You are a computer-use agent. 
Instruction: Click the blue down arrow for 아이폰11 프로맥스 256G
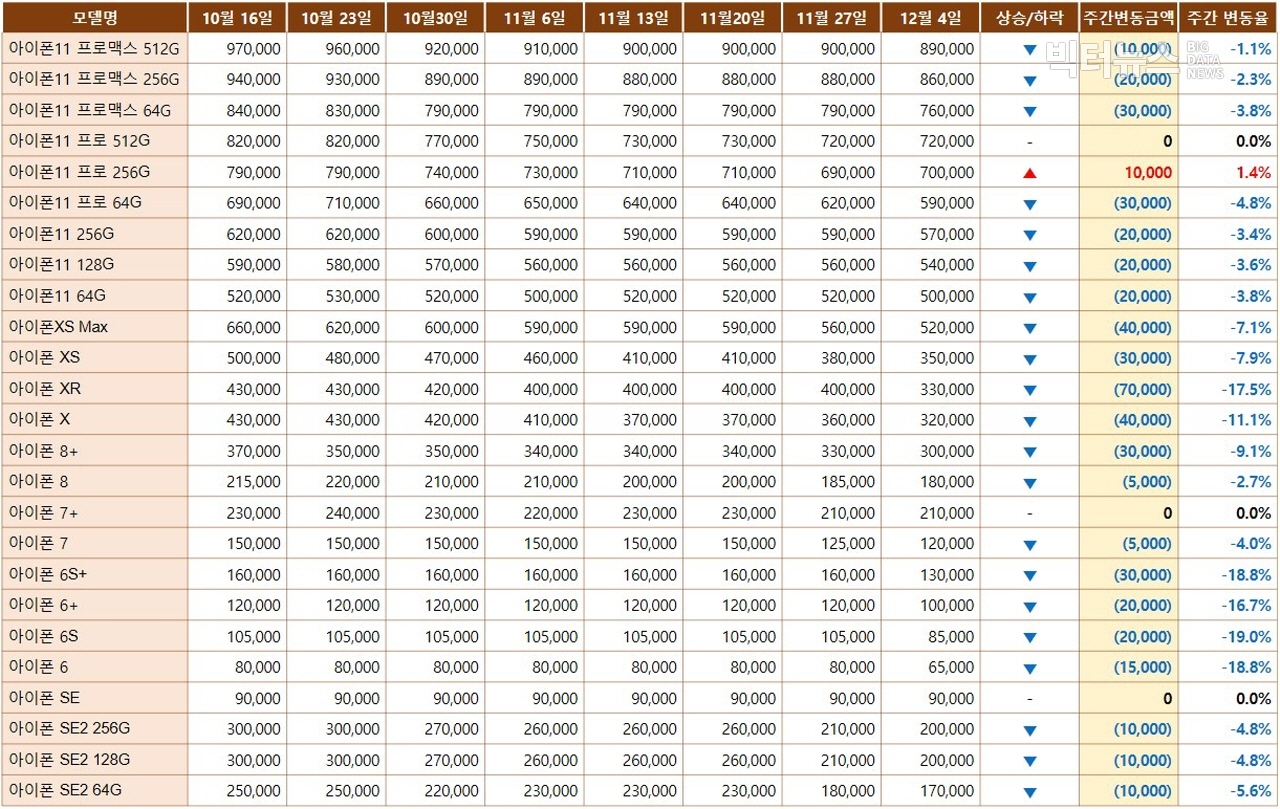click(1030, 81)
